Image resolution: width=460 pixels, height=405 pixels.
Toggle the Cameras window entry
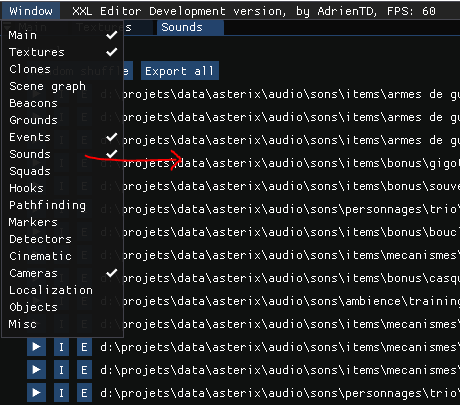coord(63,273)
